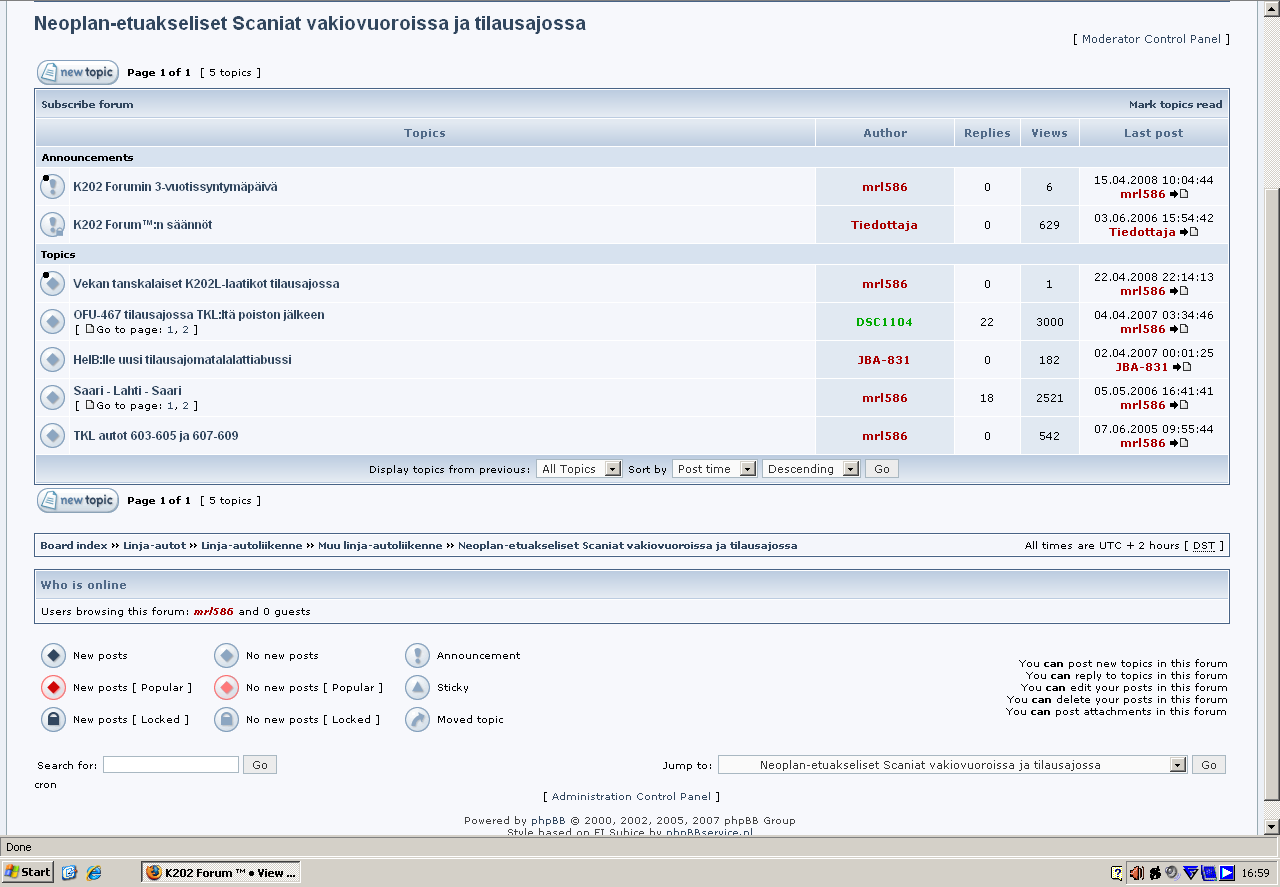Viewport: 1280px width, 887px height.
Task: Click the top new topic button
Action: pos(78,72)
